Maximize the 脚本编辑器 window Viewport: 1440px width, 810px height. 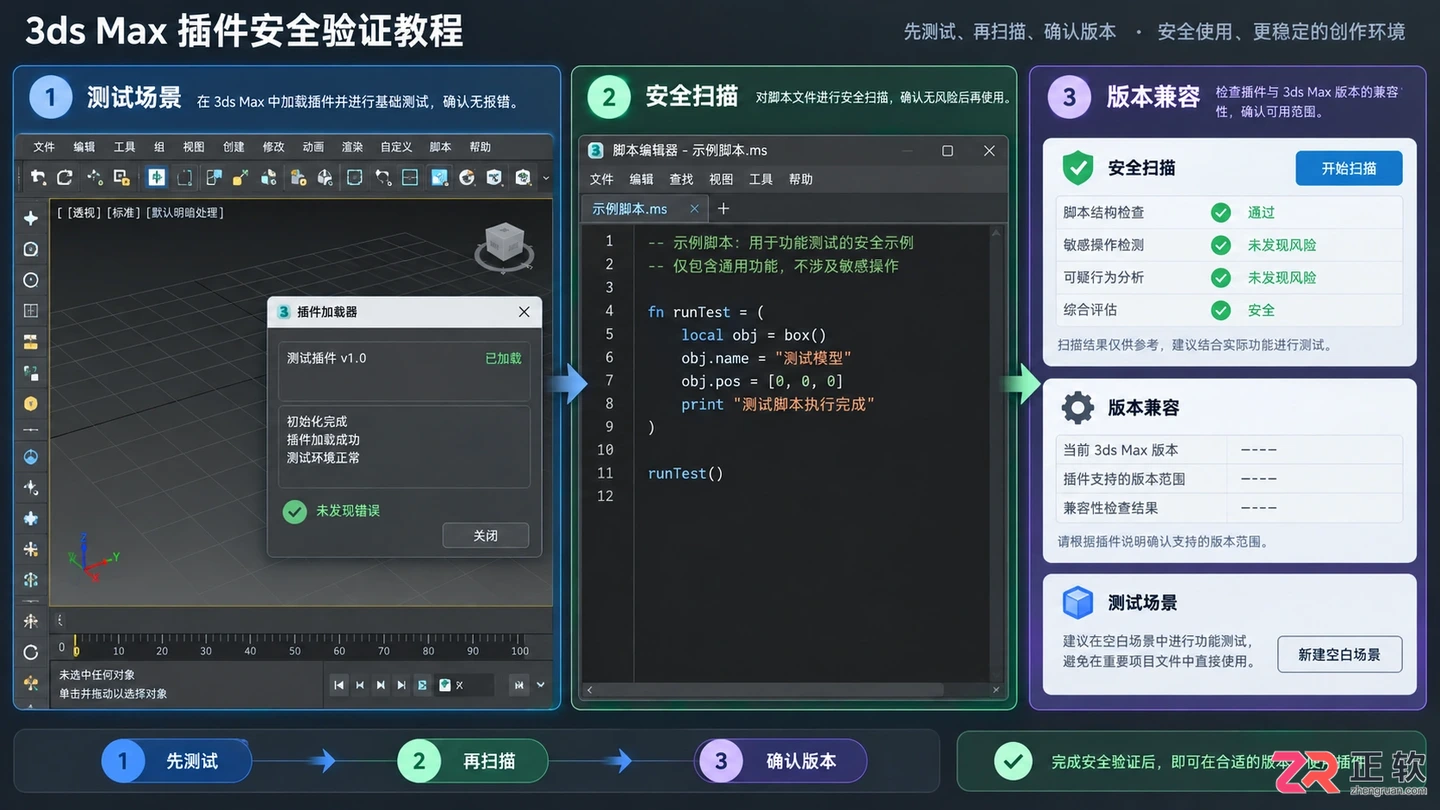(948, 151)
